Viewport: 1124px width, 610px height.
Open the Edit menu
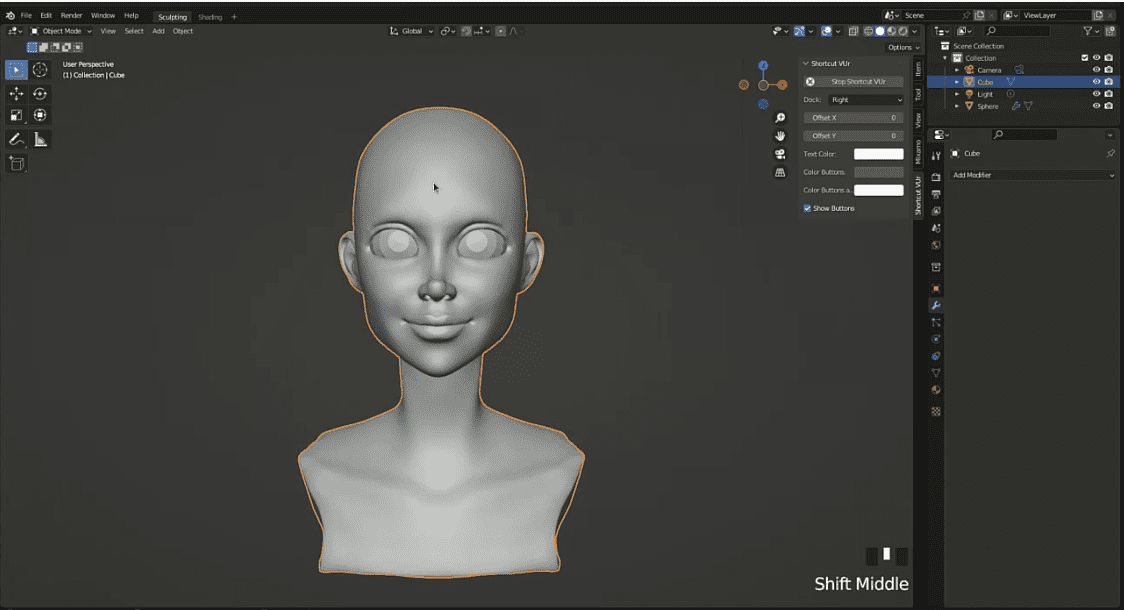(x=45, y=15)
